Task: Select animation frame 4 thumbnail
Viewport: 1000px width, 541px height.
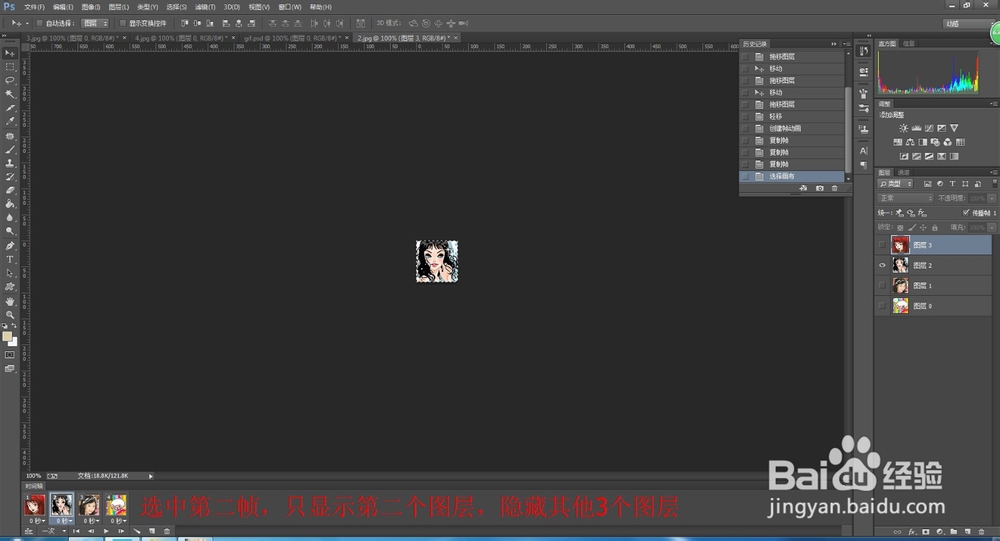Action: (116, 505)
